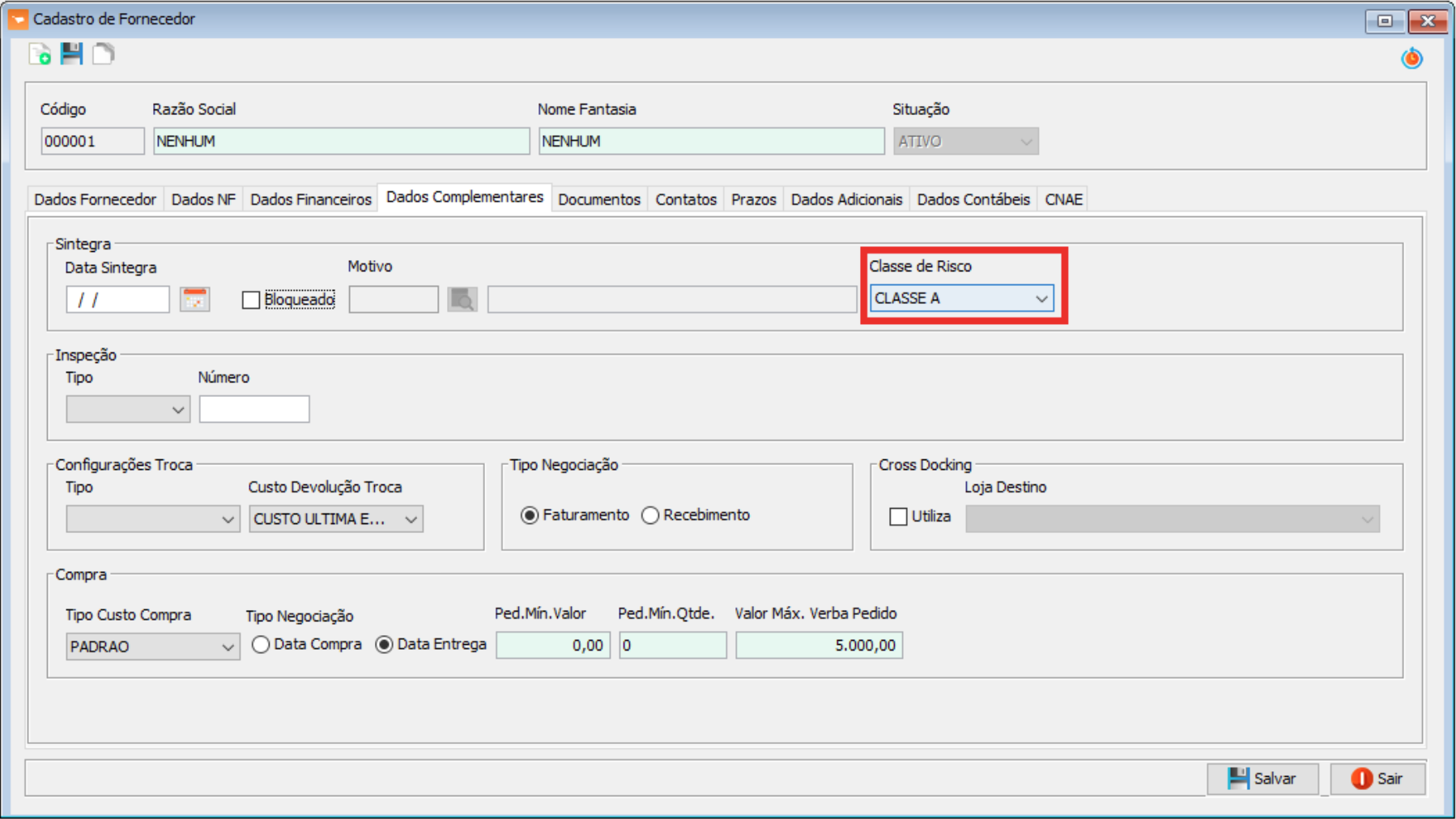Restore the window using title bar button
The image size is (1456, 819).
1385,20
